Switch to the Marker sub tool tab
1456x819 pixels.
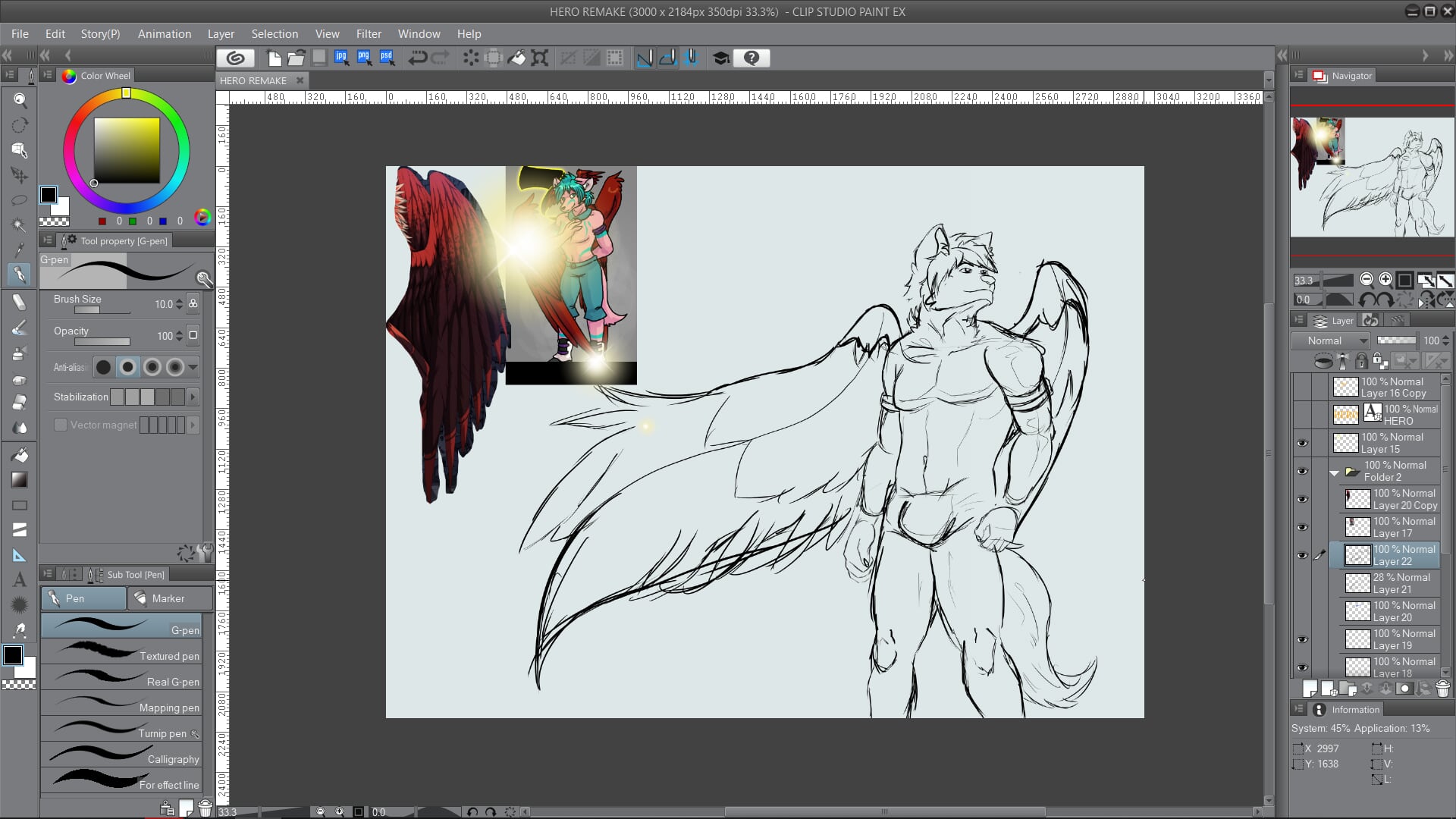168,598
